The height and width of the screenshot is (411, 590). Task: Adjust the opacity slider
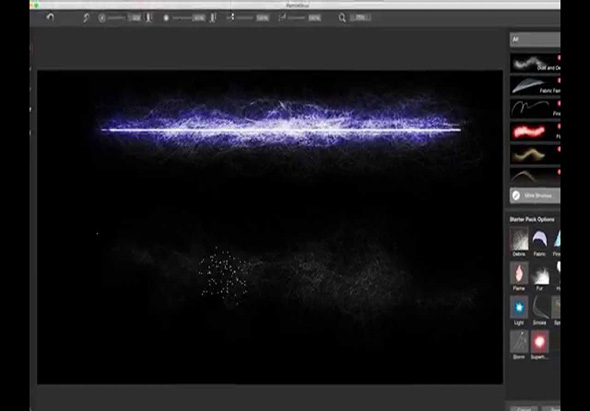point(182,18)
